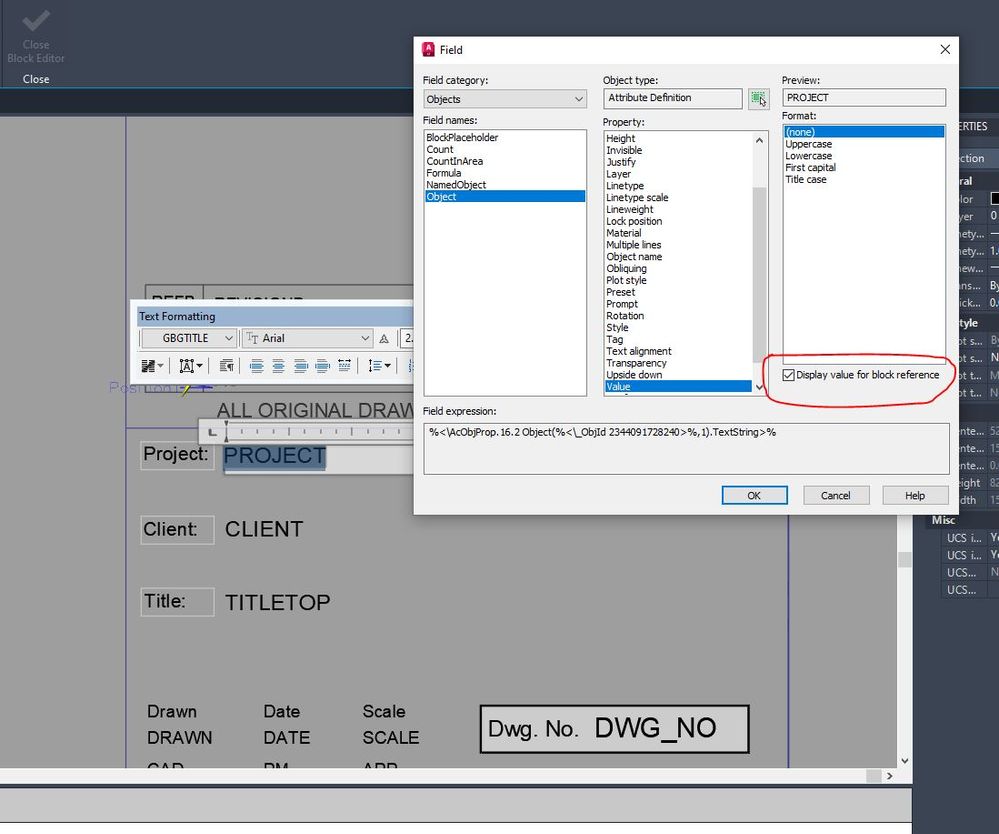Select CountInArea in Field names
The height and width of the screenshot is (834, 999).
pos(454,161)
